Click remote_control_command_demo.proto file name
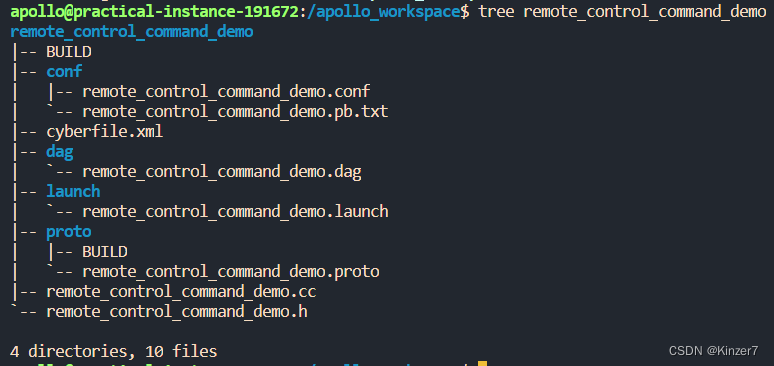Screen dimensions: 774x366 231,272
